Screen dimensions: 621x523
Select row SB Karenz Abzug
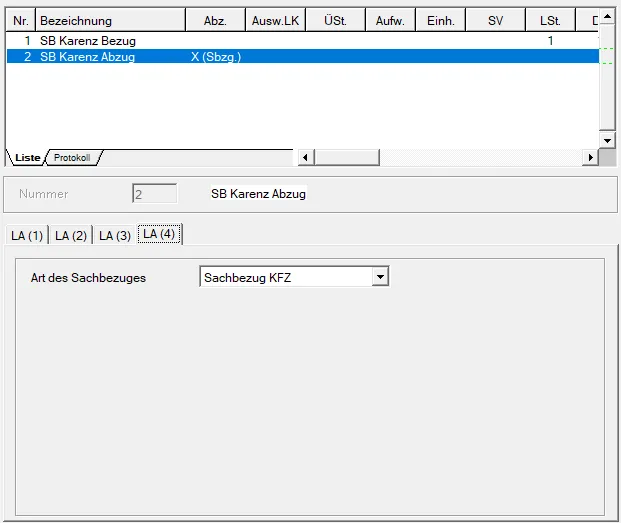pos(303,57)
